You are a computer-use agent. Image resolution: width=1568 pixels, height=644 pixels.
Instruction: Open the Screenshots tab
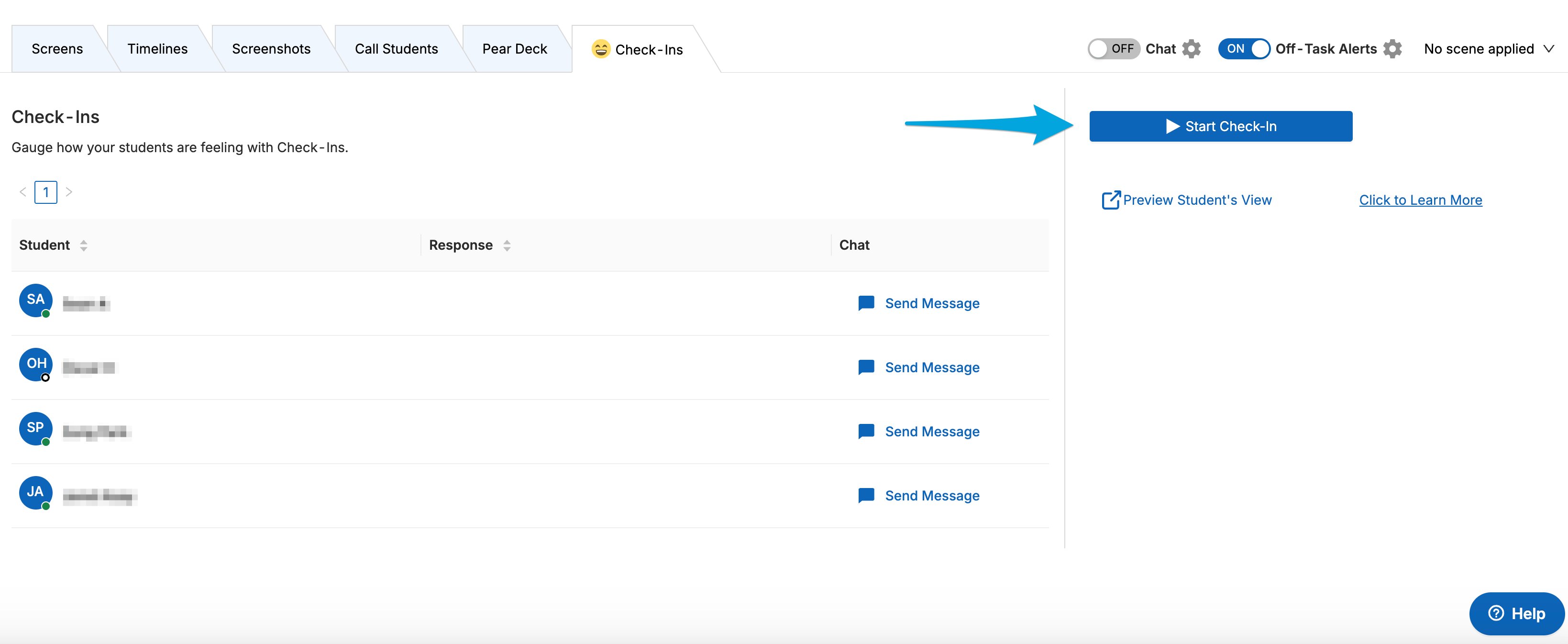pyautogui.click(x=272, y=49)
